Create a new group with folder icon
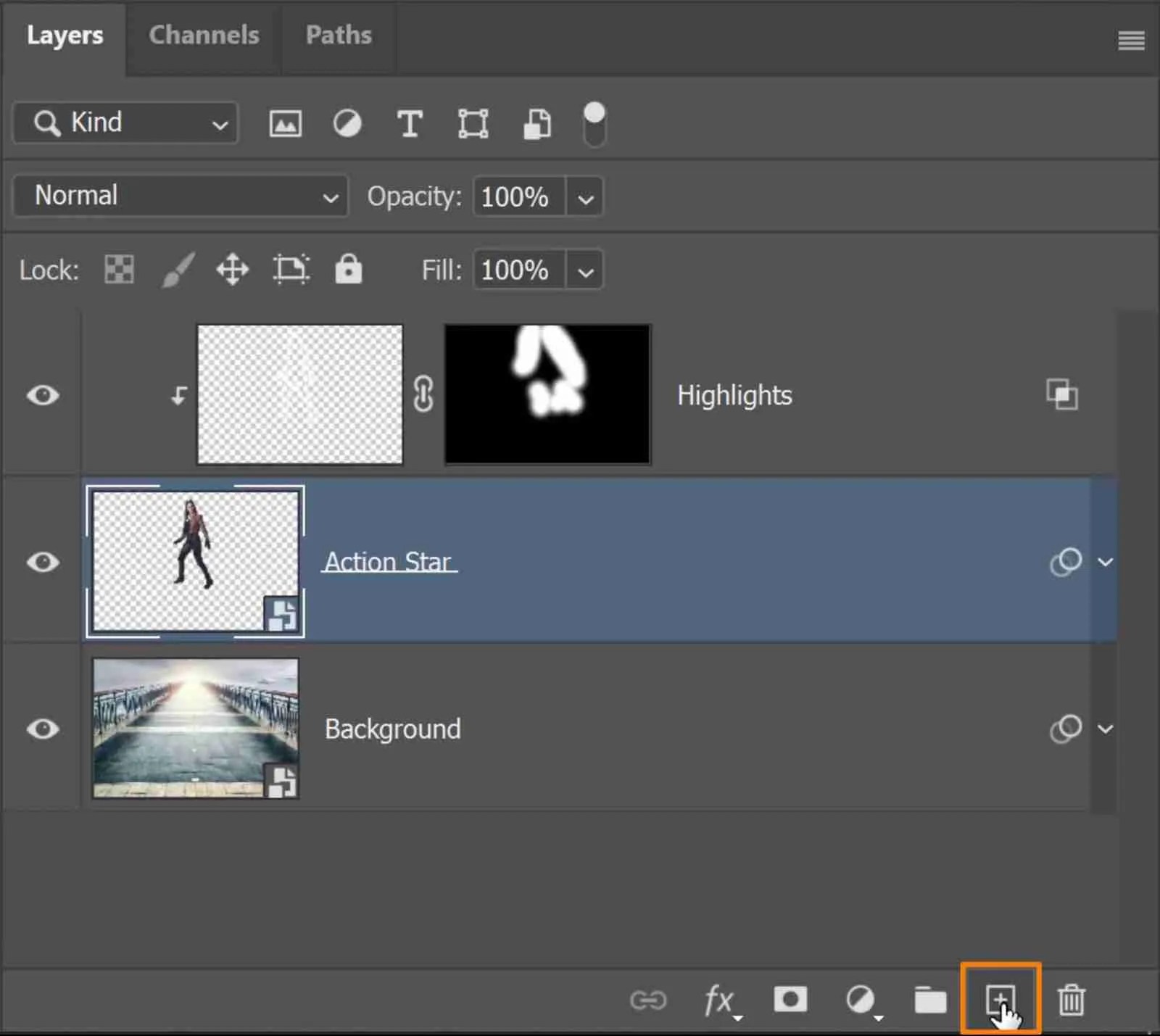 tap(930, 999)
